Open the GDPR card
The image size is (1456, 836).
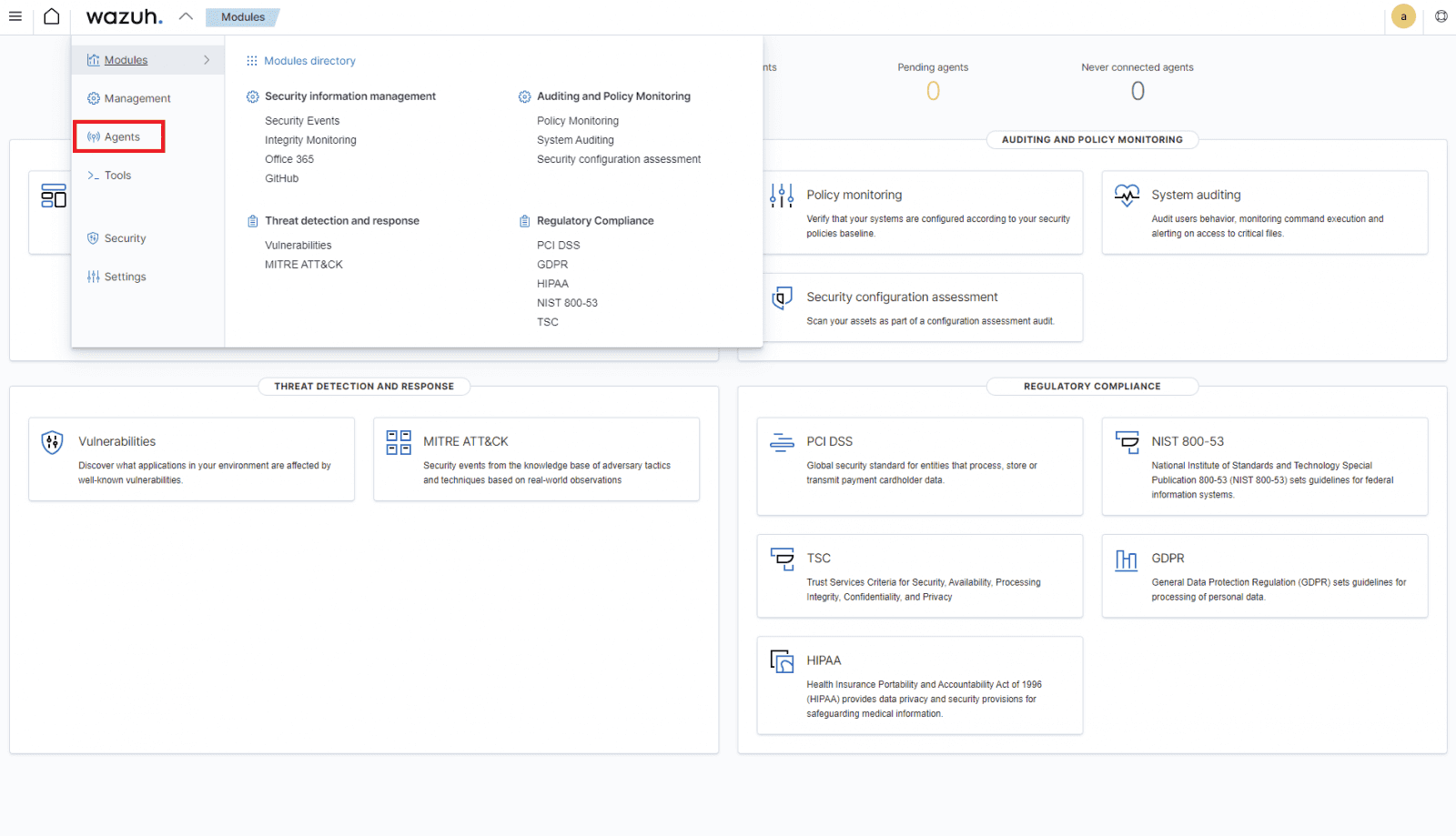click(1264, 576)
